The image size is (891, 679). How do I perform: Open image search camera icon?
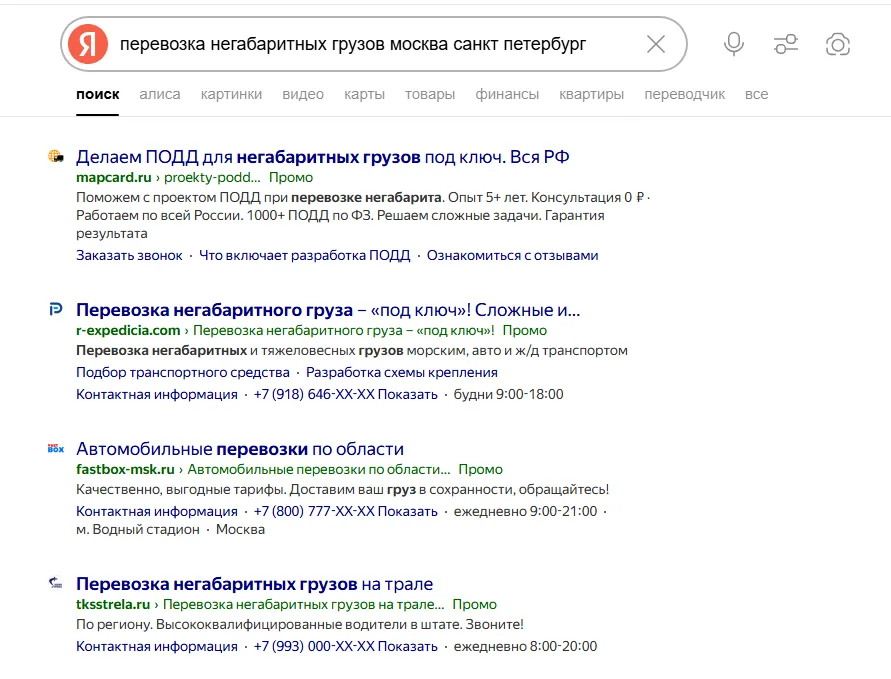click(838, 44)
